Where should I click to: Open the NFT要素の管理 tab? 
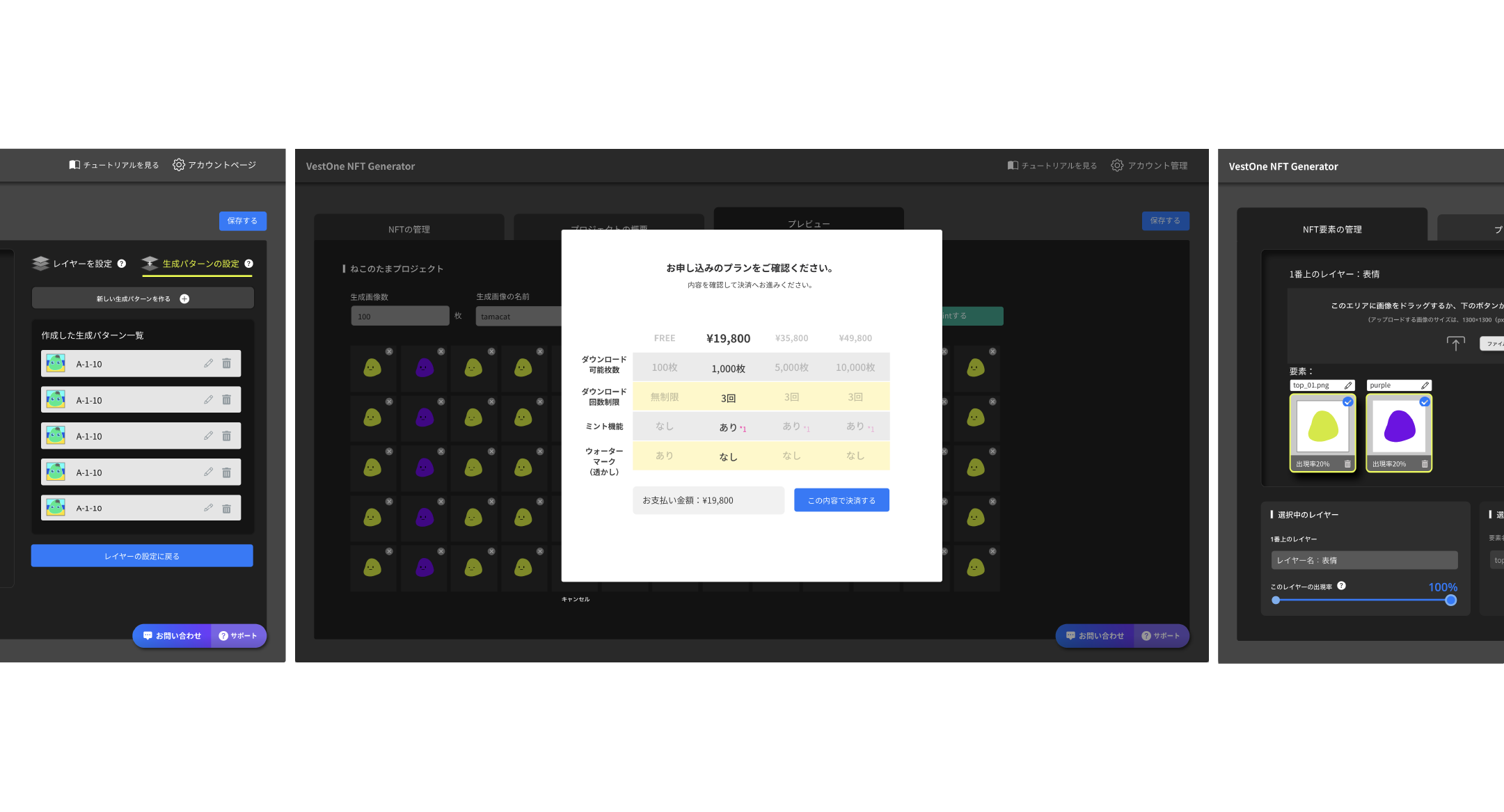(1331, 229)
